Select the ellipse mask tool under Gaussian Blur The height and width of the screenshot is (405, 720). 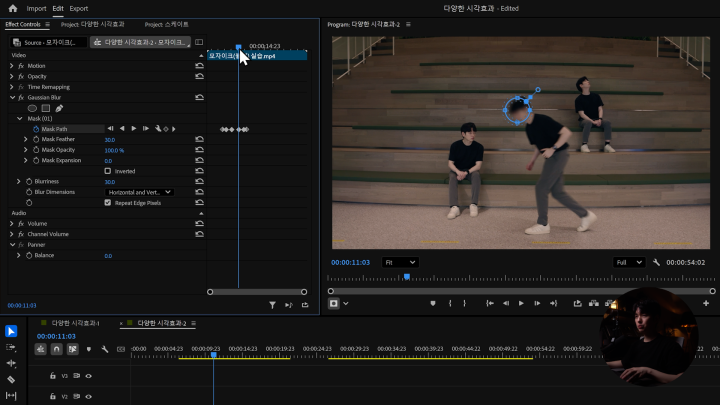(x=32, y=108)
